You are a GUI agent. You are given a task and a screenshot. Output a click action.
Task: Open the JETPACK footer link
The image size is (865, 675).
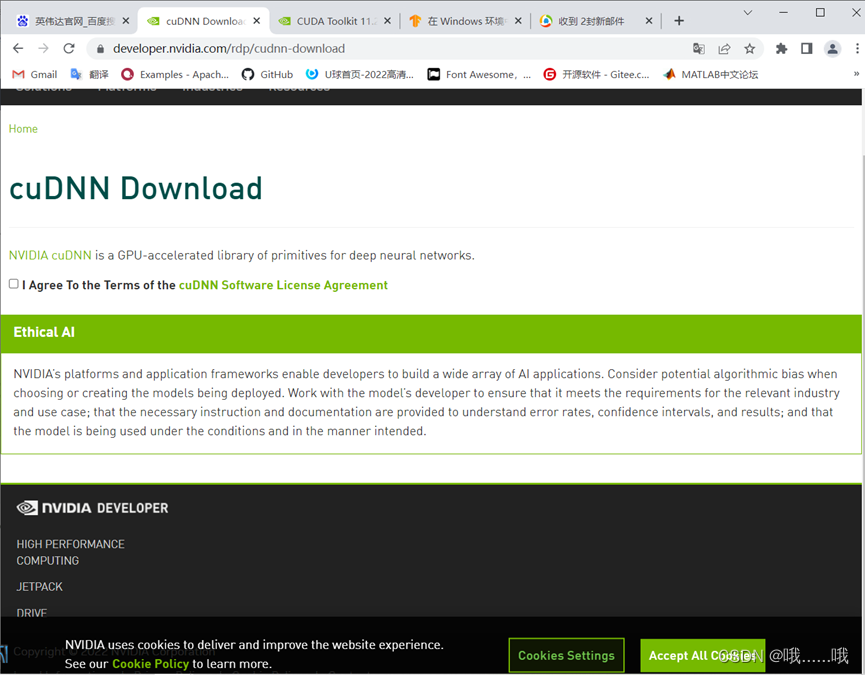pyautogui.click(x=40, y=587)
